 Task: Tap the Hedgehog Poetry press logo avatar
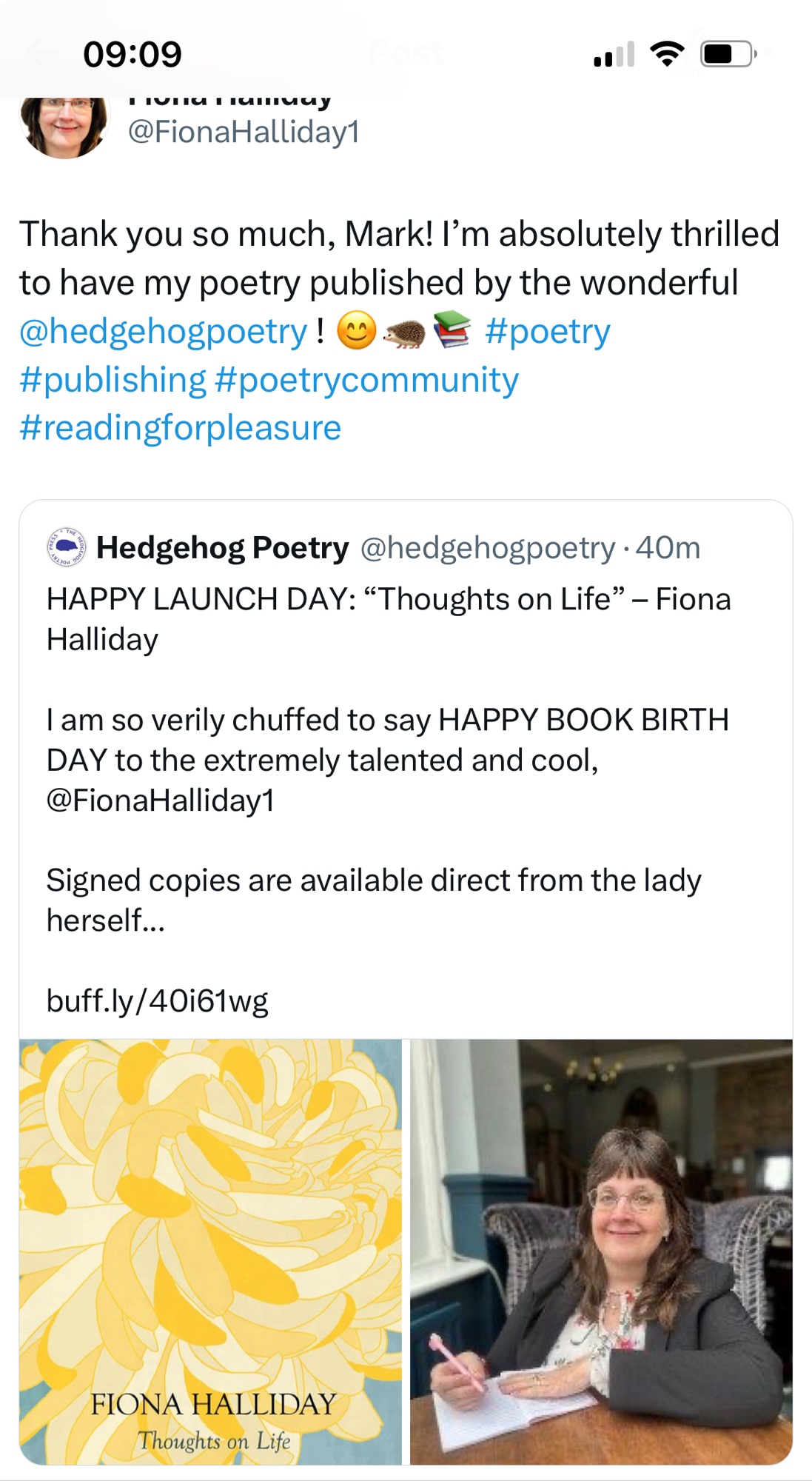(x=67, y=548)
